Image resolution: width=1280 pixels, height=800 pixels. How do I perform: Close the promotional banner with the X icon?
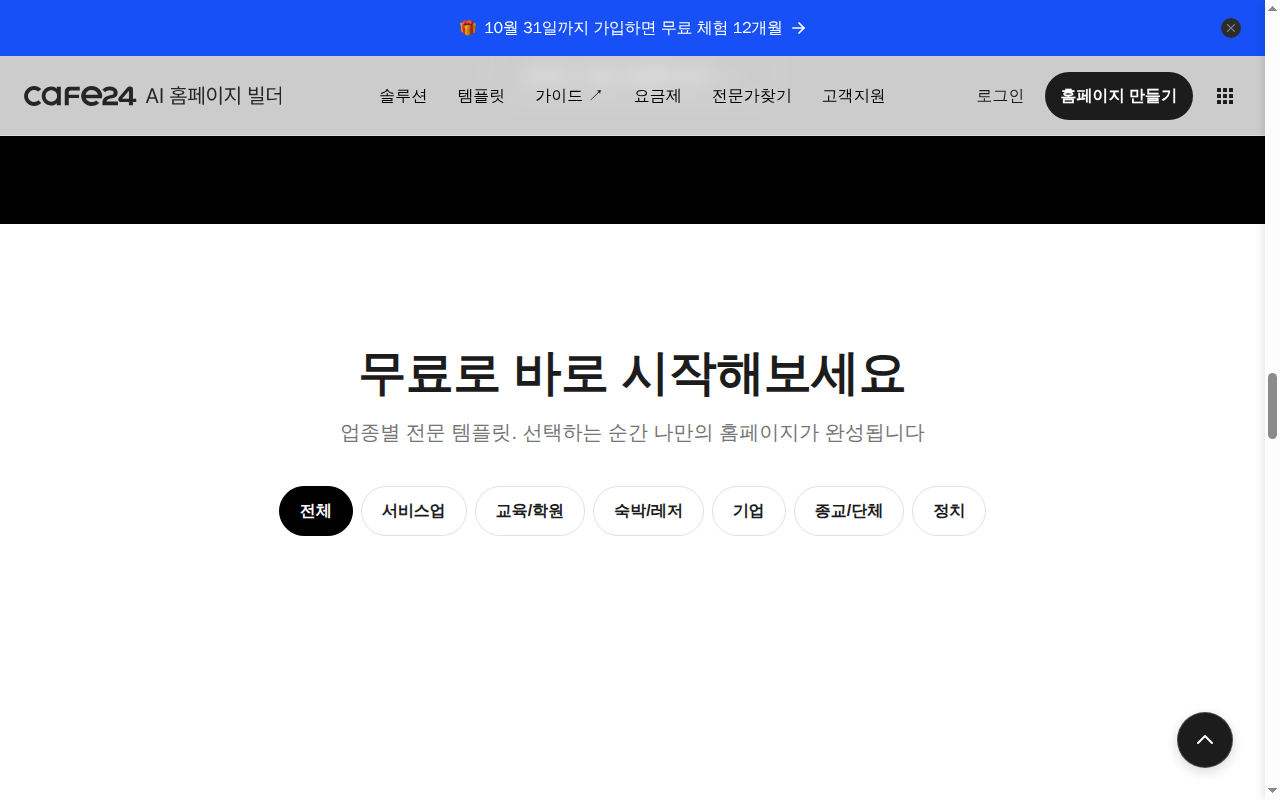[x=1231, y=28]
